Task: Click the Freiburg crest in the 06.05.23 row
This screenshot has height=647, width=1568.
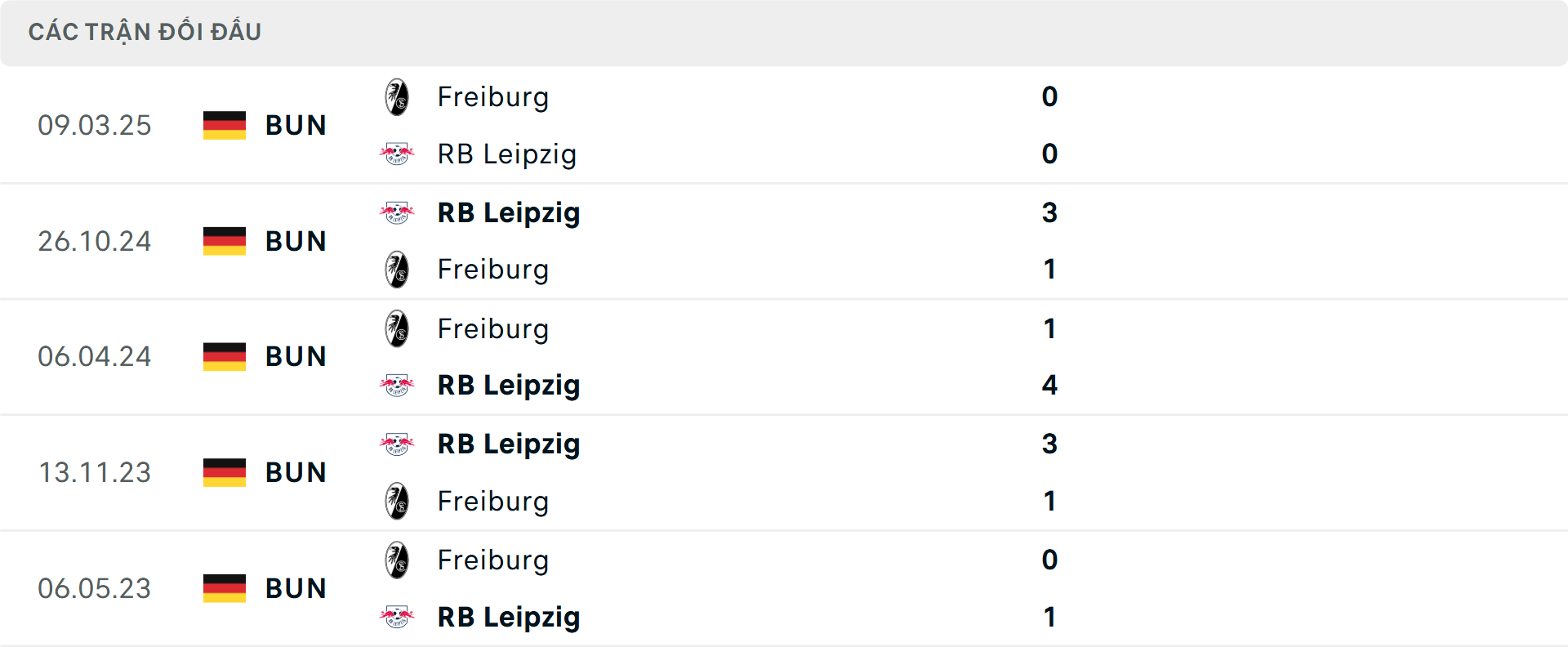Action: tap(398, 560)
